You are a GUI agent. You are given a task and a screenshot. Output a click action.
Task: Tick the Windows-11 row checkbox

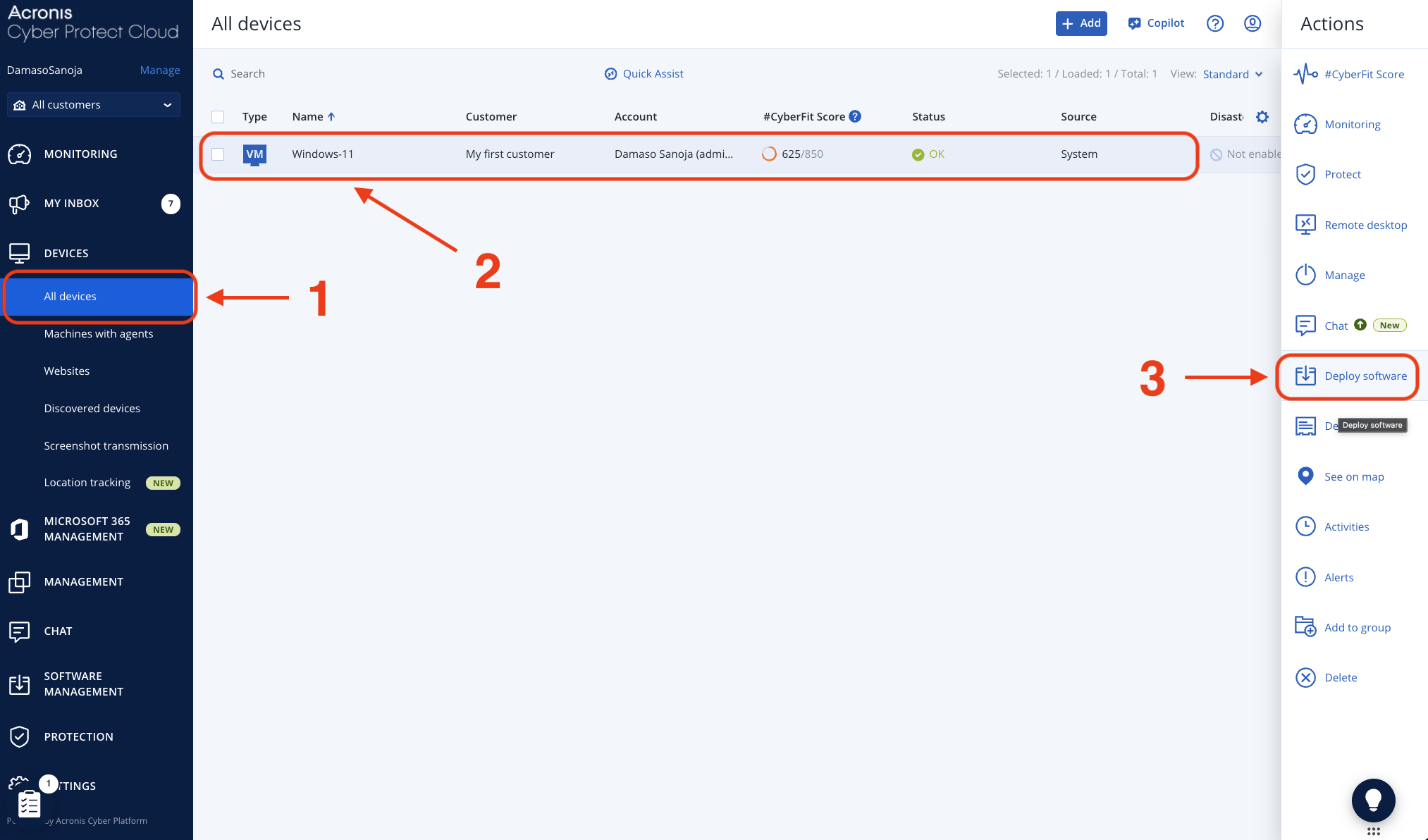(218, 154)
